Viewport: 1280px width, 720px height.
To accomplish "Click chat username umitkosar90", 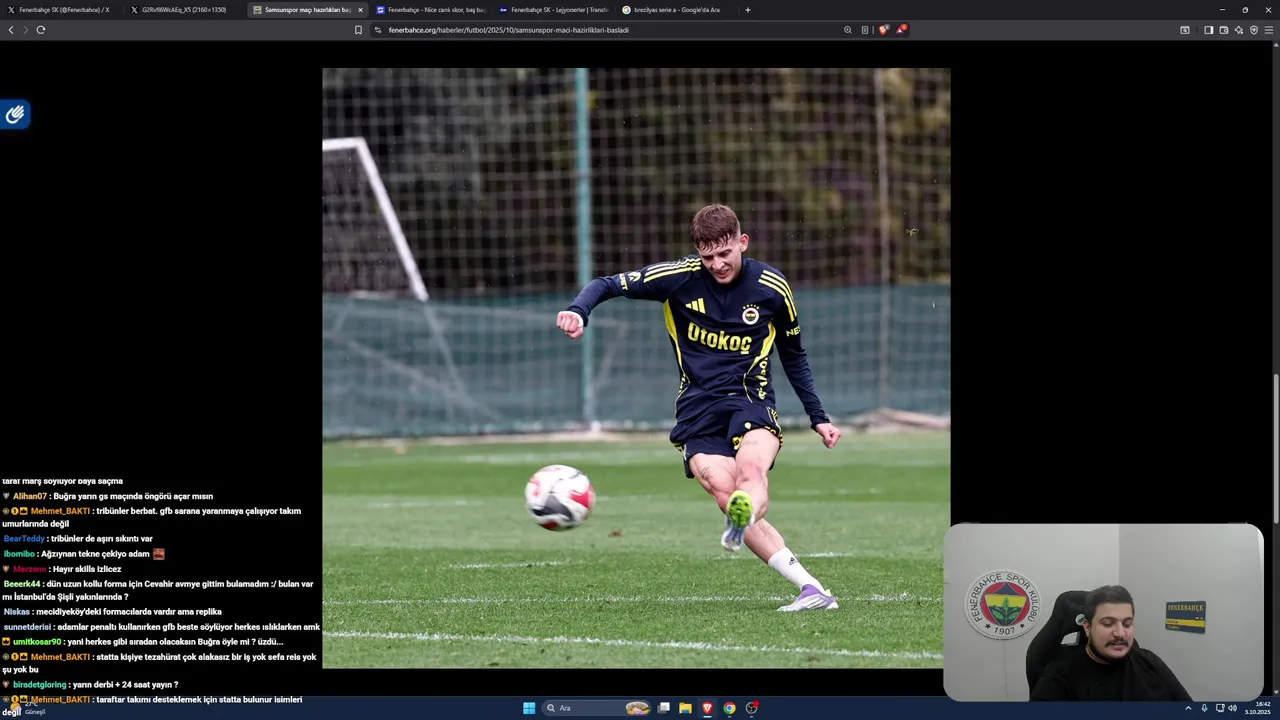I will [37, 642].
